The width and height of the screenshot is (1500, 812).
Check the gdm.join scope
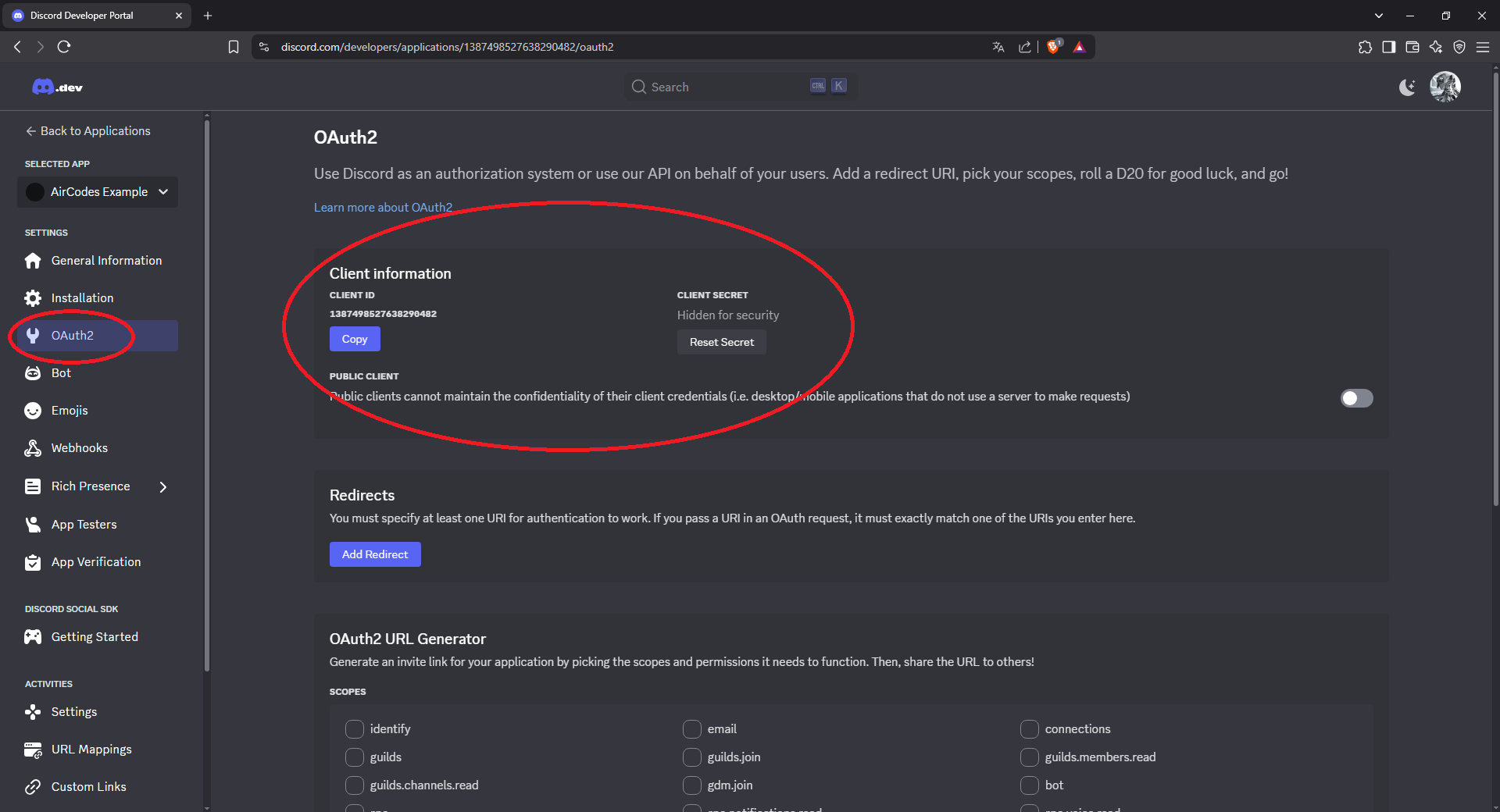[692, 785]
